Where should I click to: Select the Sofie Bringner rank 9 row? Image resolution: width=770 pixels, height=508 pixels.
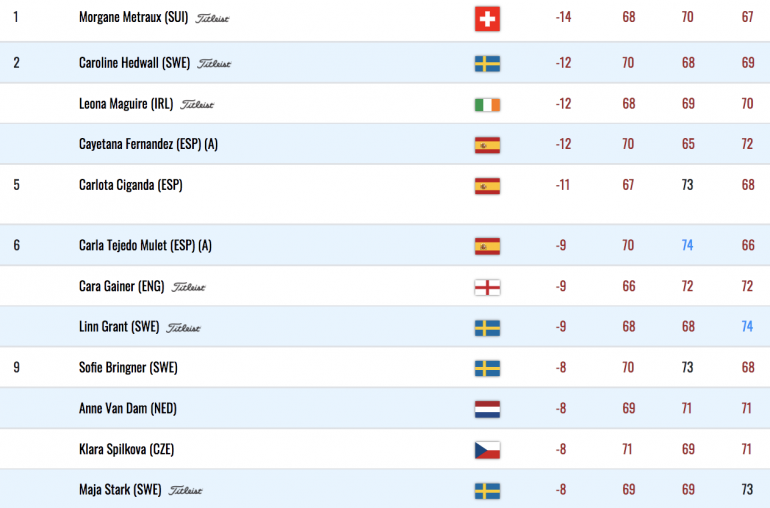pyautogui.click(x=385, y=367)
